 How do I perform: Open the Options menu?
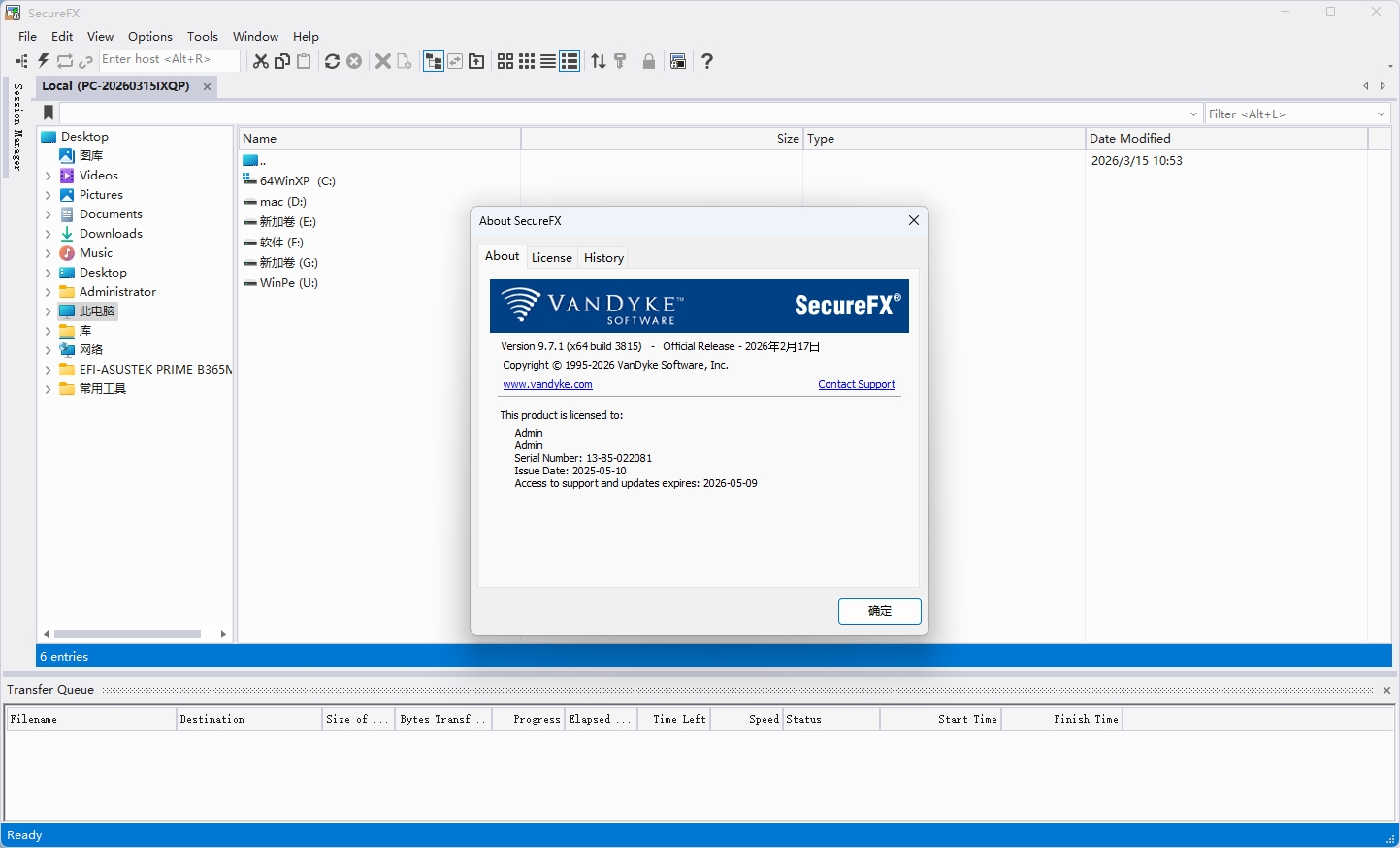pos(150,36)
